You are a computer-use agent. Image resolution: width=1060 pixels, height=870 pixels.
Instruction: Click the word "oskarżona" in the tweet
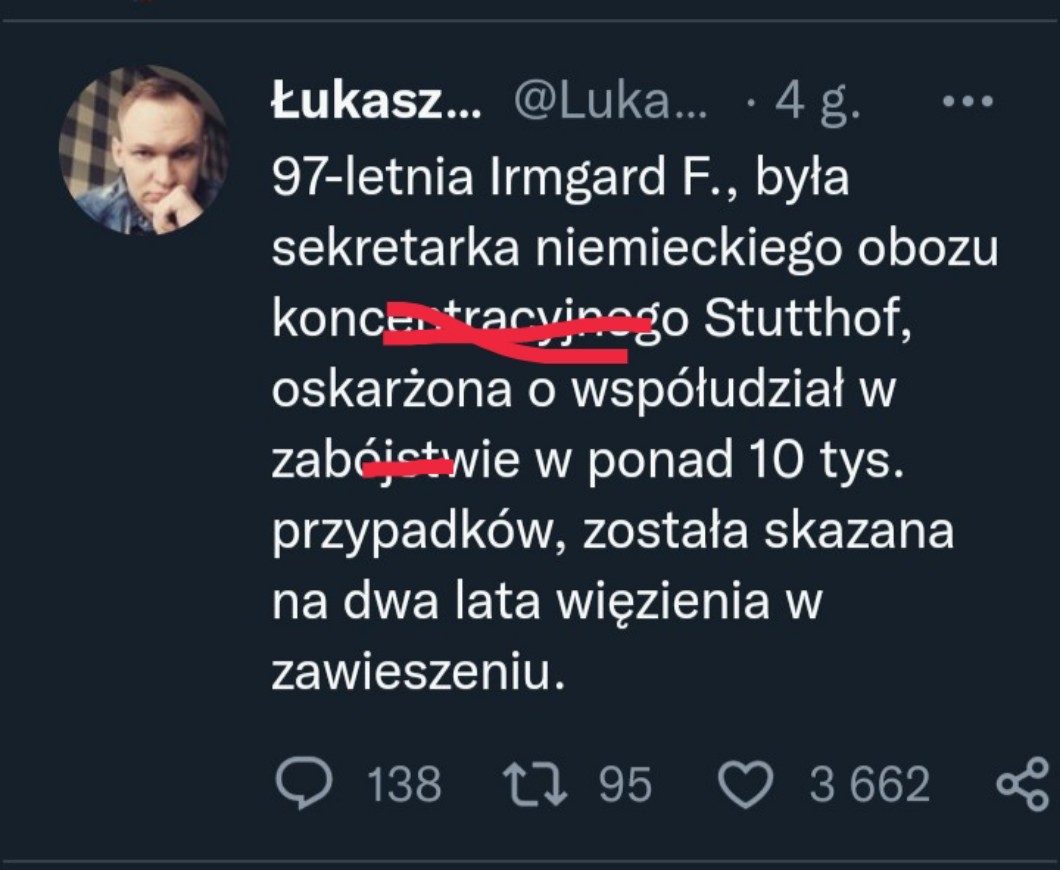tap(395, 391)
